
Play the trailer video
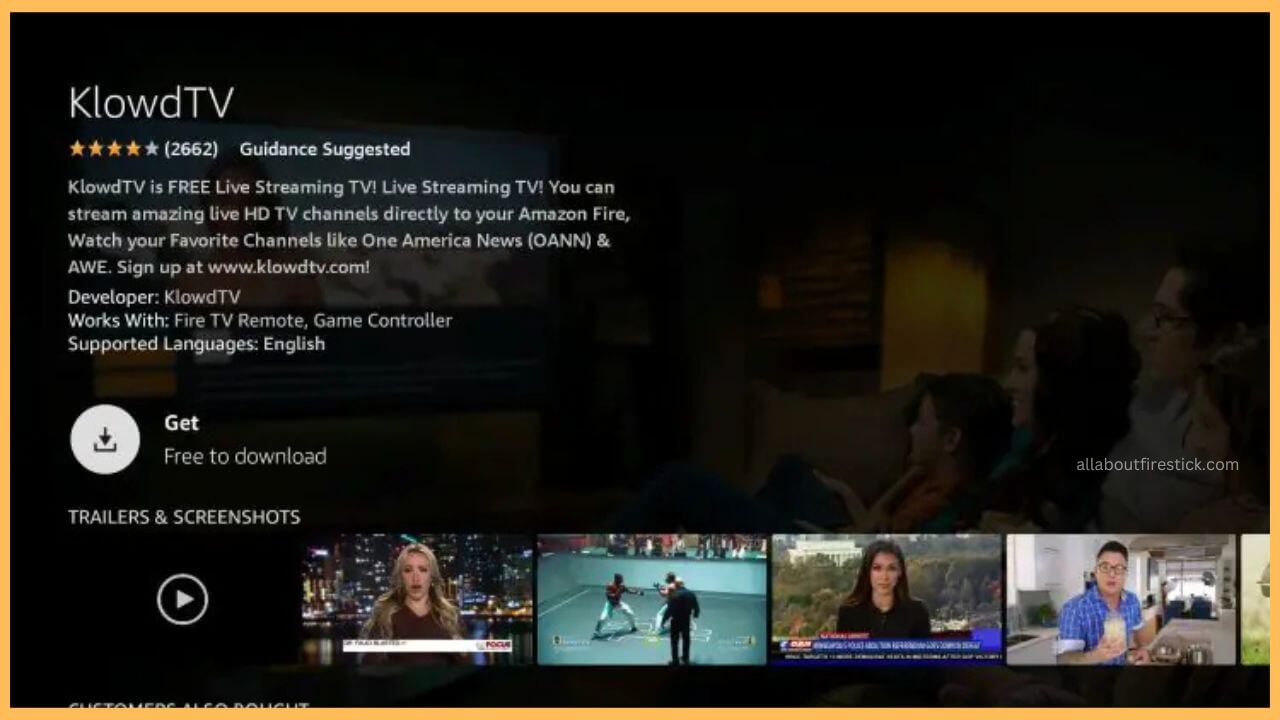click(183, 599)
